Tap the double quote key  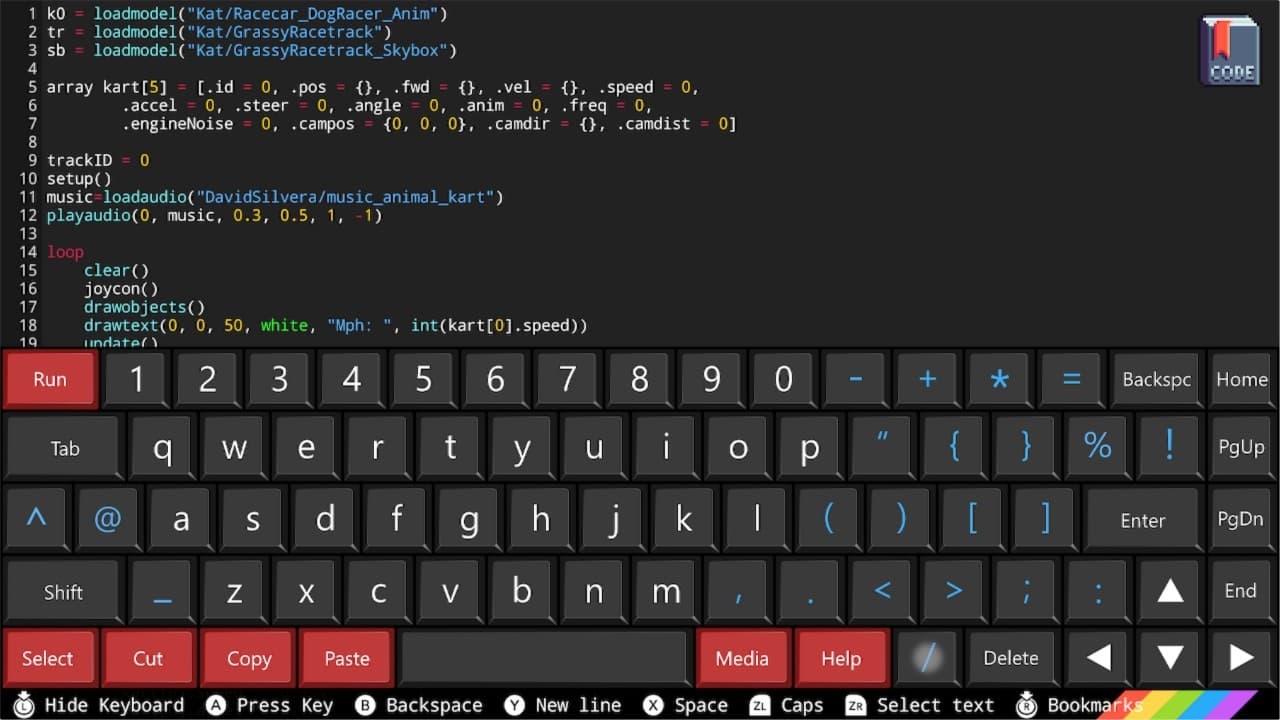pyautogui.click(x=882, y=447)
